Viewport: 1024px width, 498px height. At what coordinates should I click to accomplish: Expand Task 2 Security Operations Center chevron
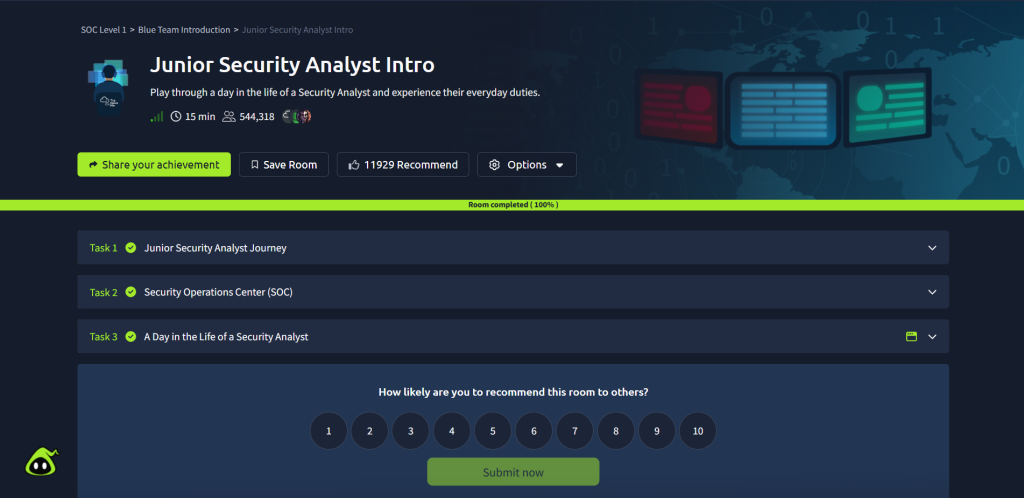932,292
